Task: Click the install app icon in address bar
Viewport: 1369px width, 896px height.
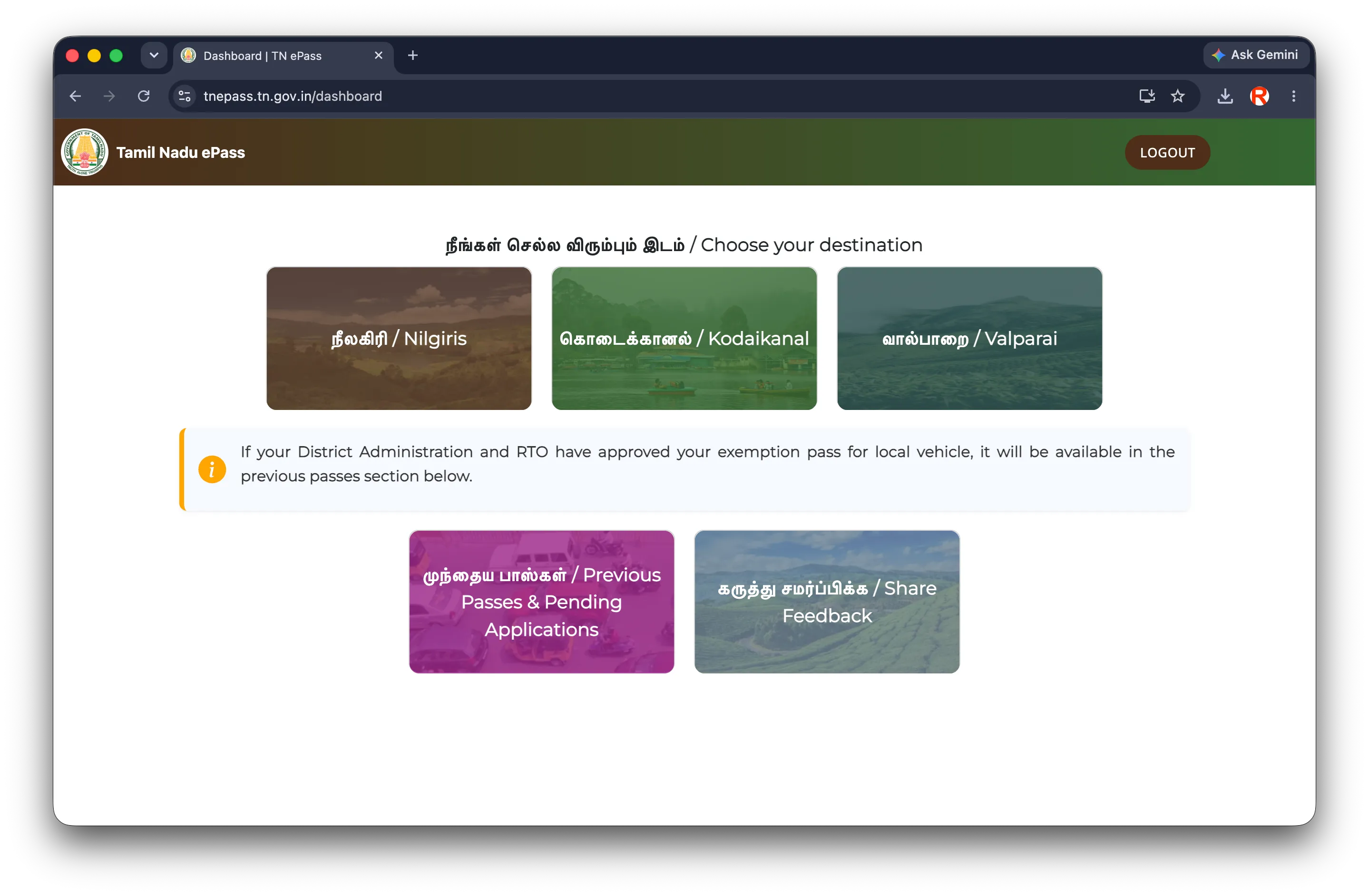Action: pos(1146,96)
